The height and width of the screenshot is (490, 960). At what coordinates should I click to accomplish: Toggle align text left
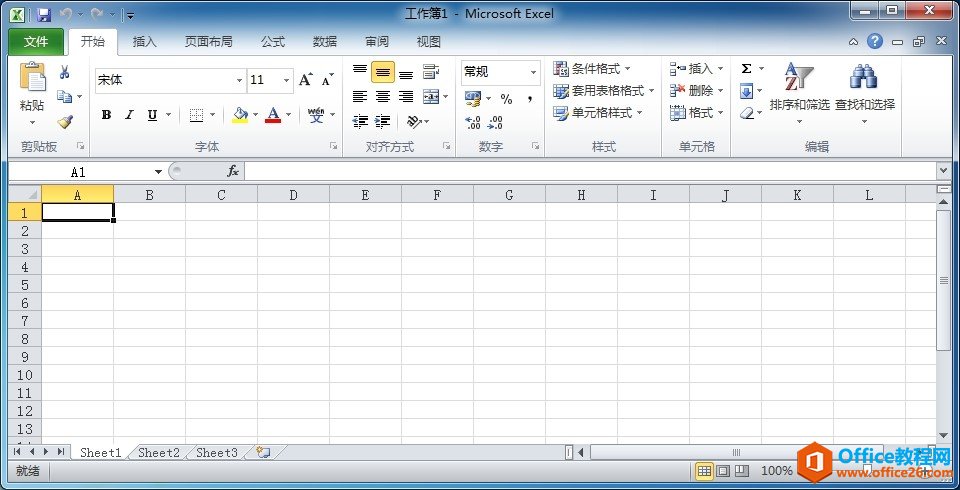point(360,96)
